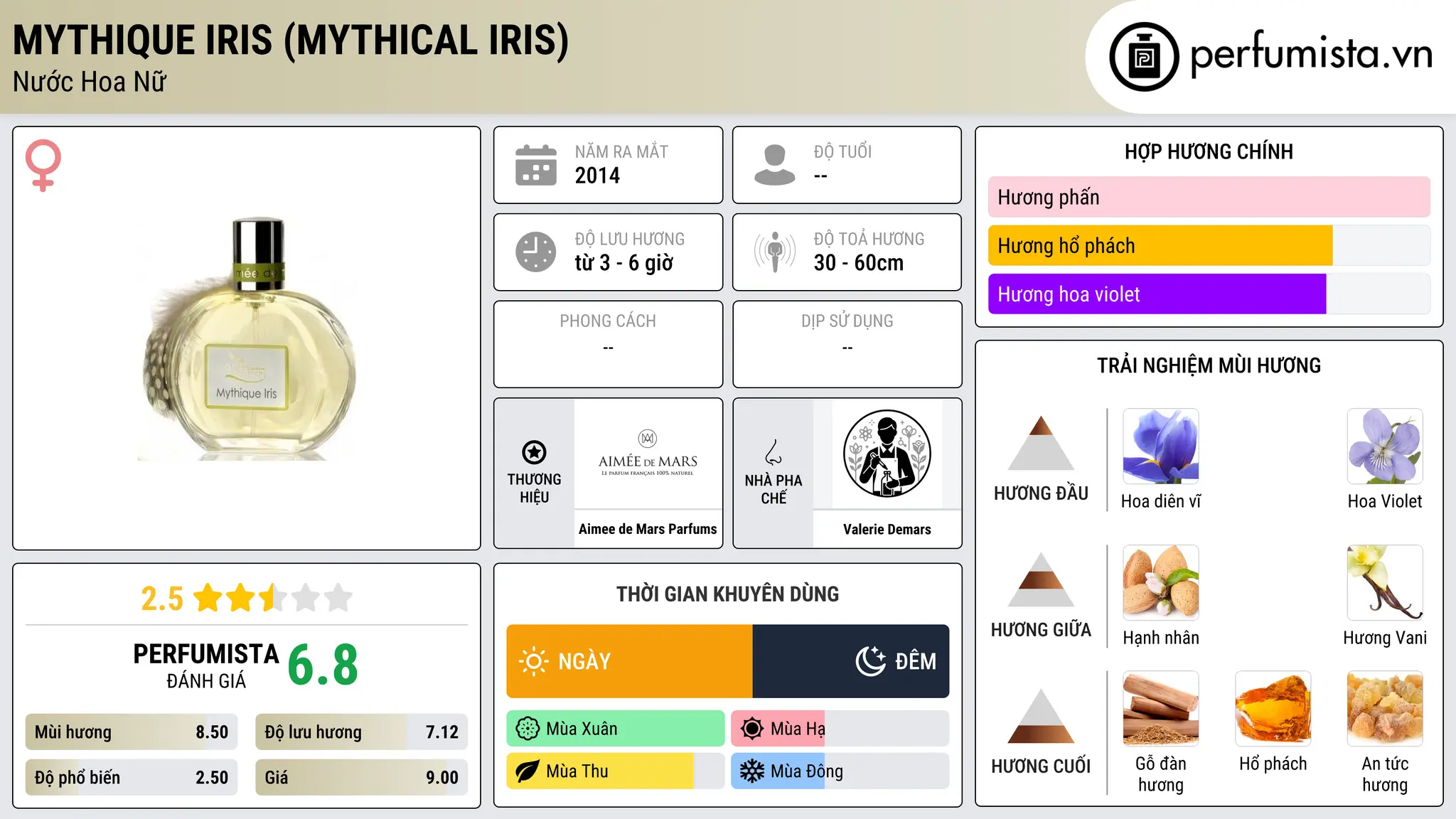Viewport: 1456px width, 819px height.
Task: Click the 6.8 Perfumista rating number
Action: (323, 665)
